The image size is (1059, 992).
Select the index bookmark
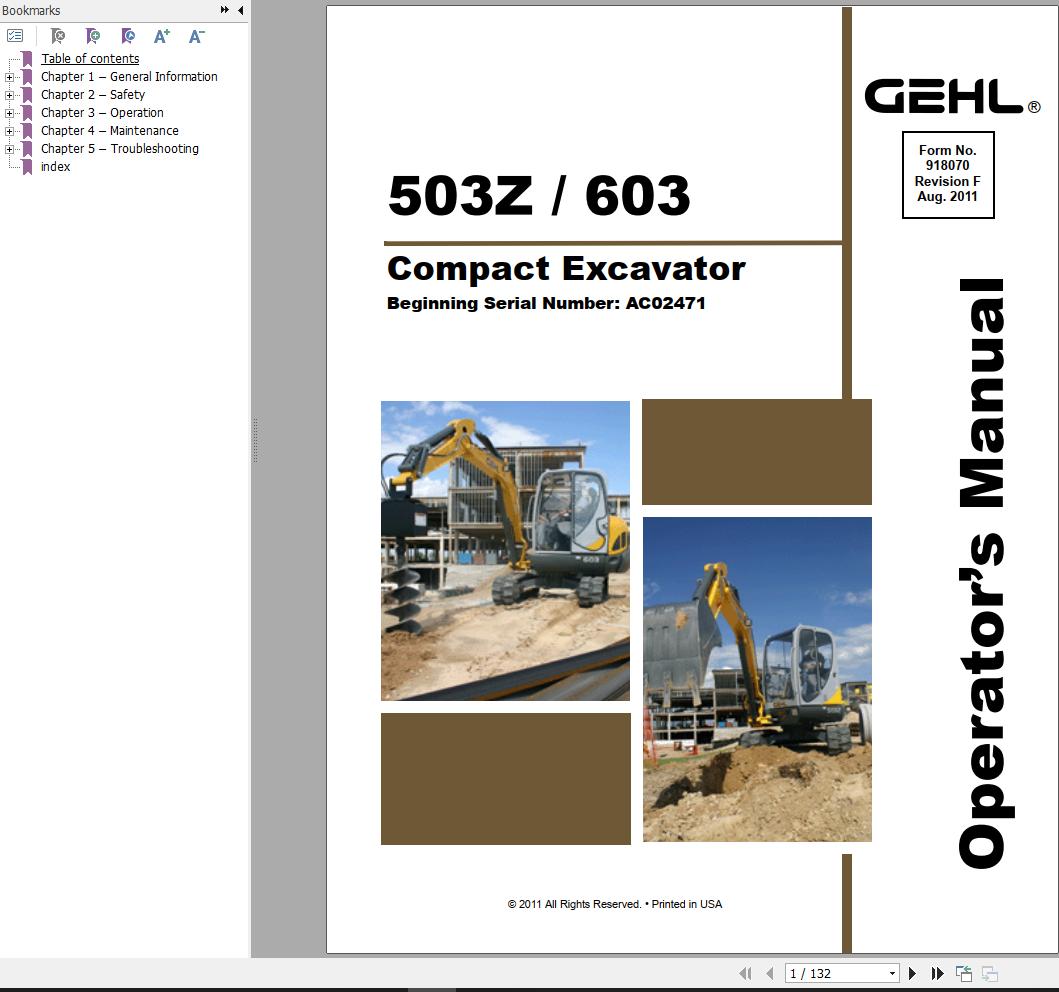[x=56, y=166]
